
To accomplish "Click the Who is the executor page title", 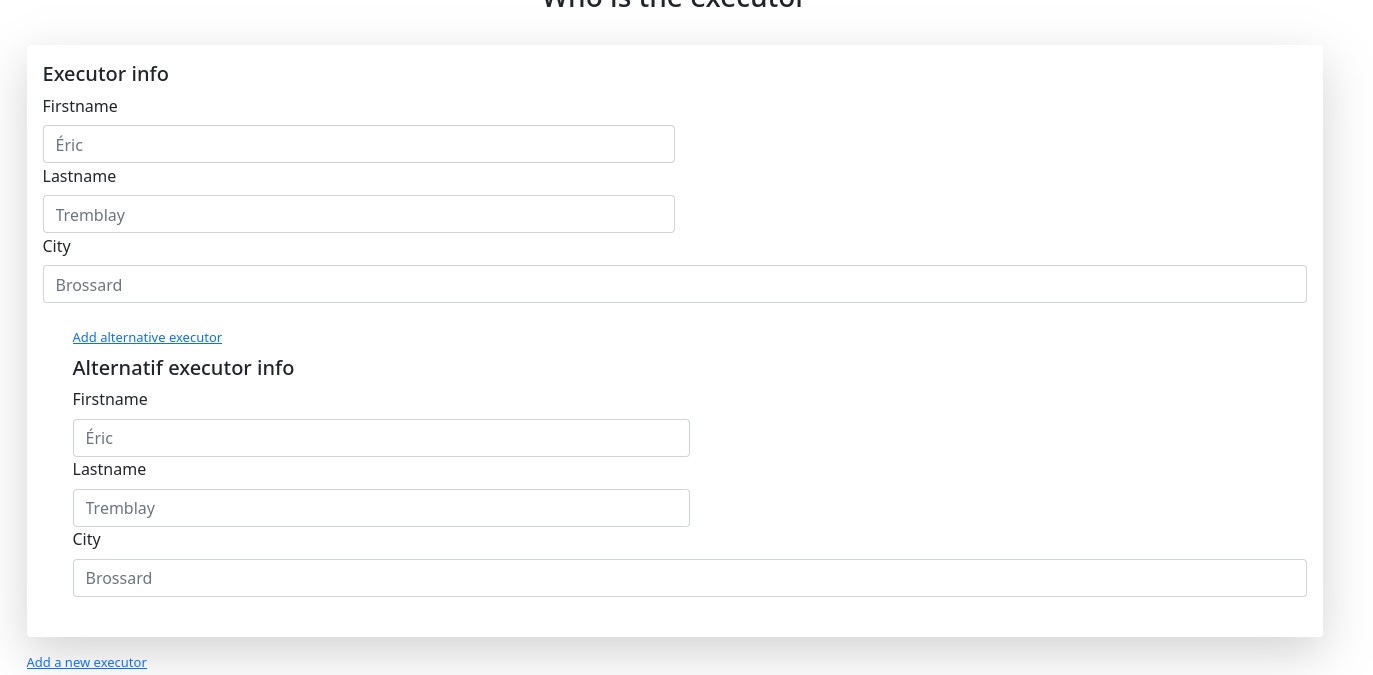I will (x=673, y=4).
